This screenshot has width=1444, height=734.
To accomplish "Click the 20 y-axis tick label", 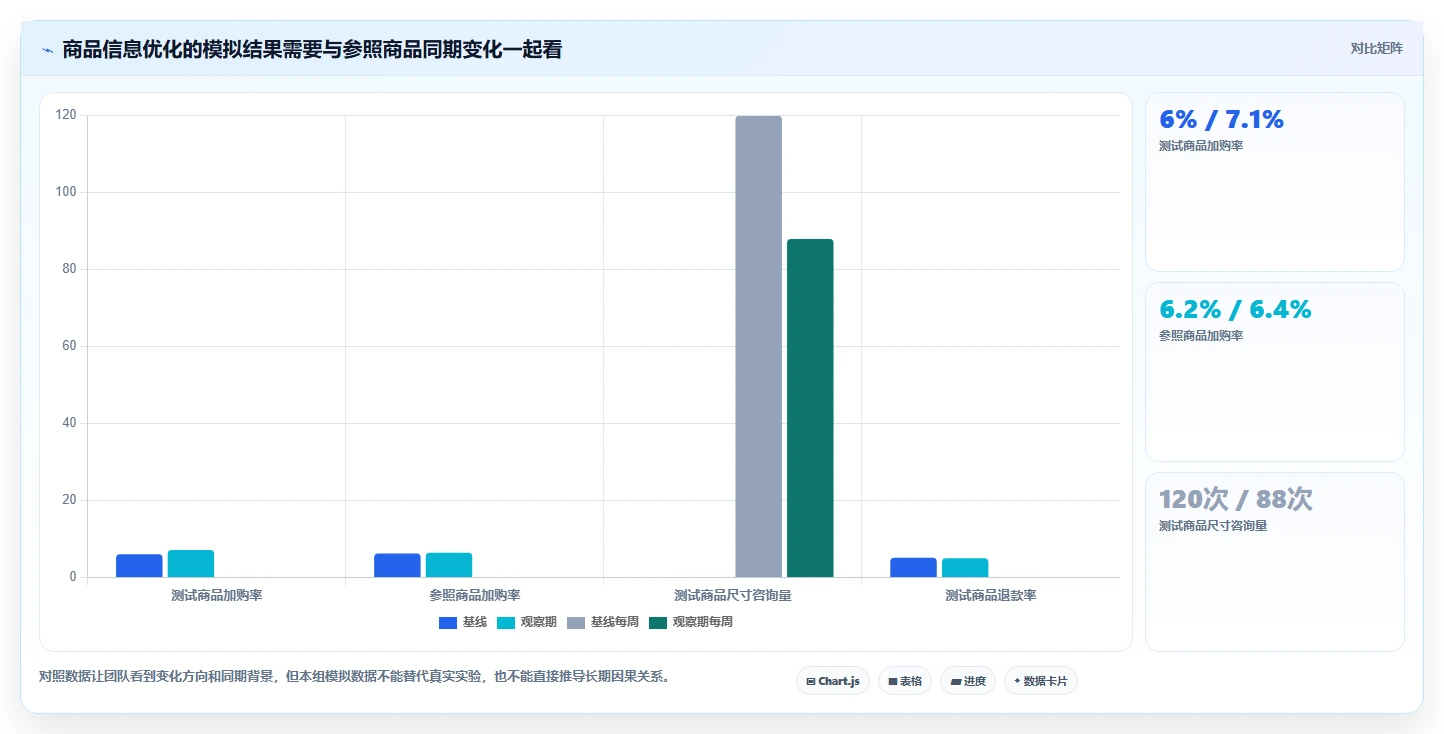I will [69, 500].
